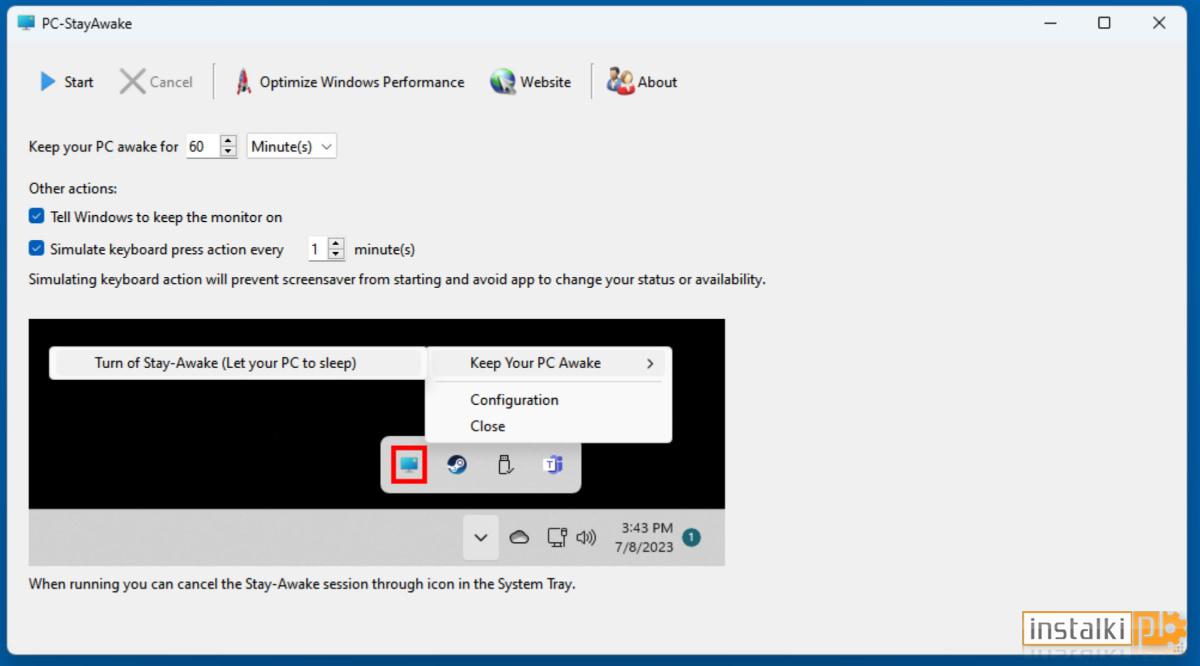Increase the awake duration with up arrow
Viewport: 1200px width, 666px height.
pyautogui.click(x=229, y=141)
